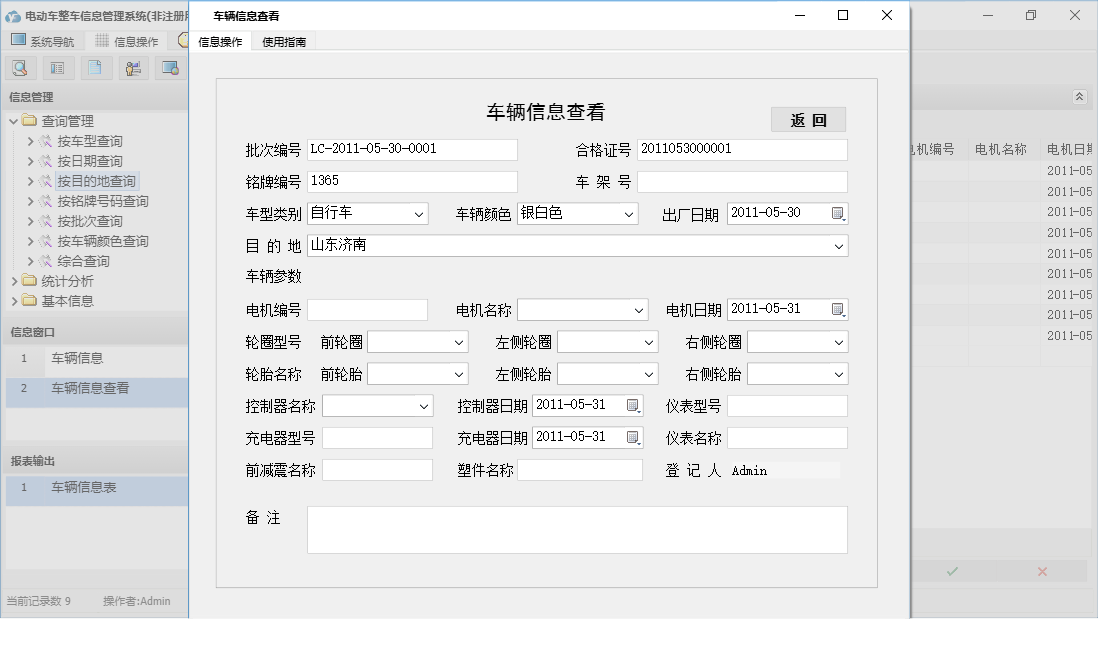The height and width of the screenshot is (665, 1098).
Task: Open the 充电器日期 calendar picker
Action: pos(633,437)
